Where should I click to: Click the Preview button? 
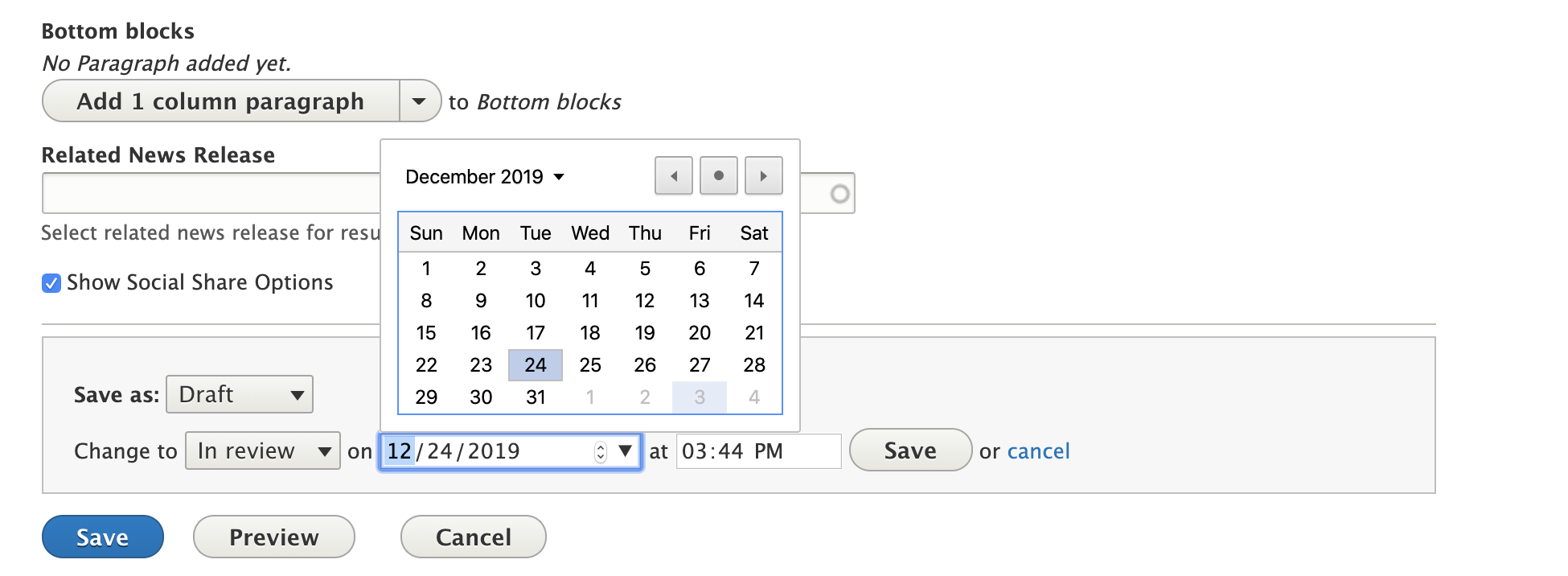point(273,537)
